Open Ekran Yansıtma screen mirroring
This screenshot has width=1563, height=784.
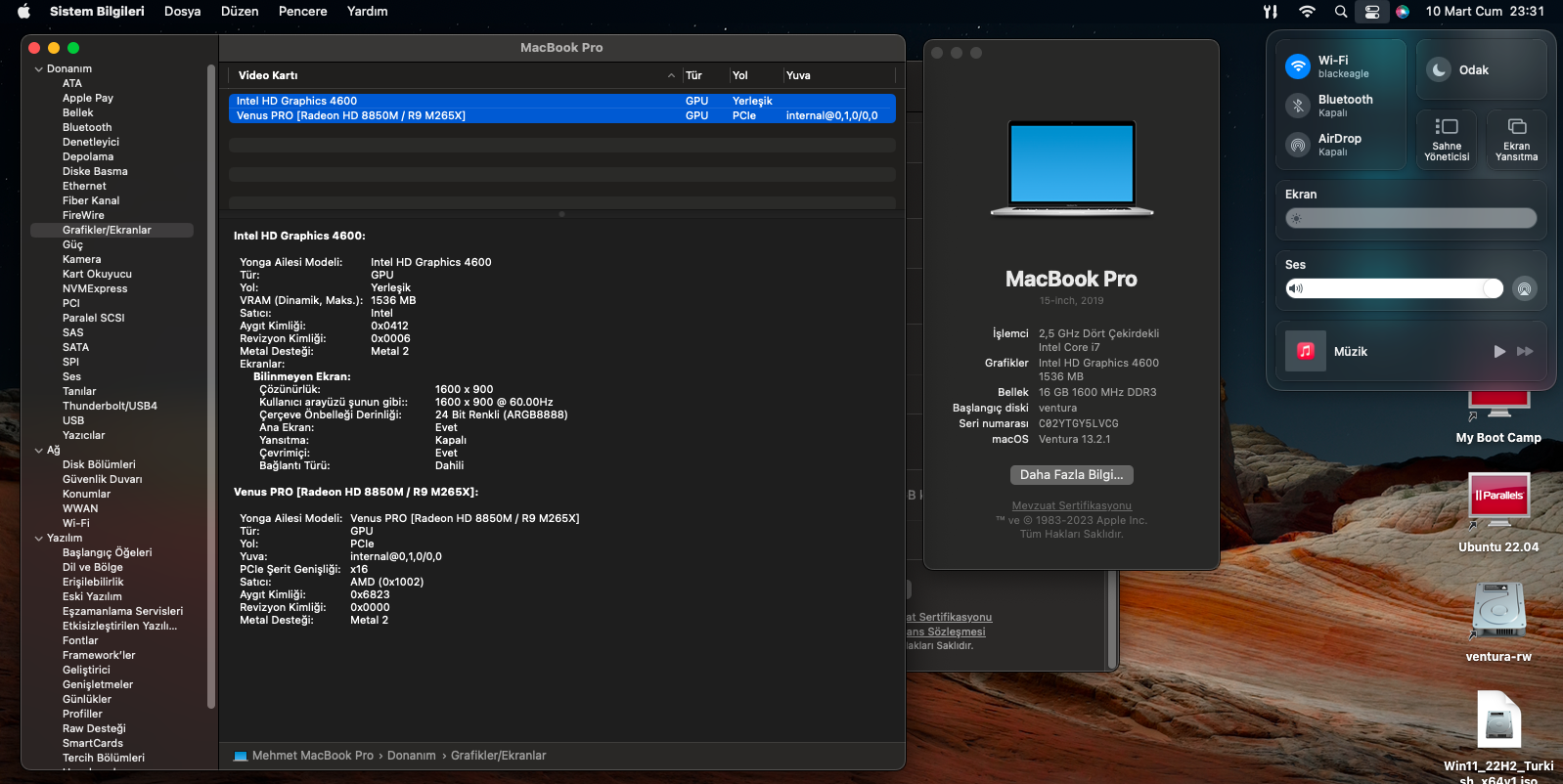pos(1516,137)
